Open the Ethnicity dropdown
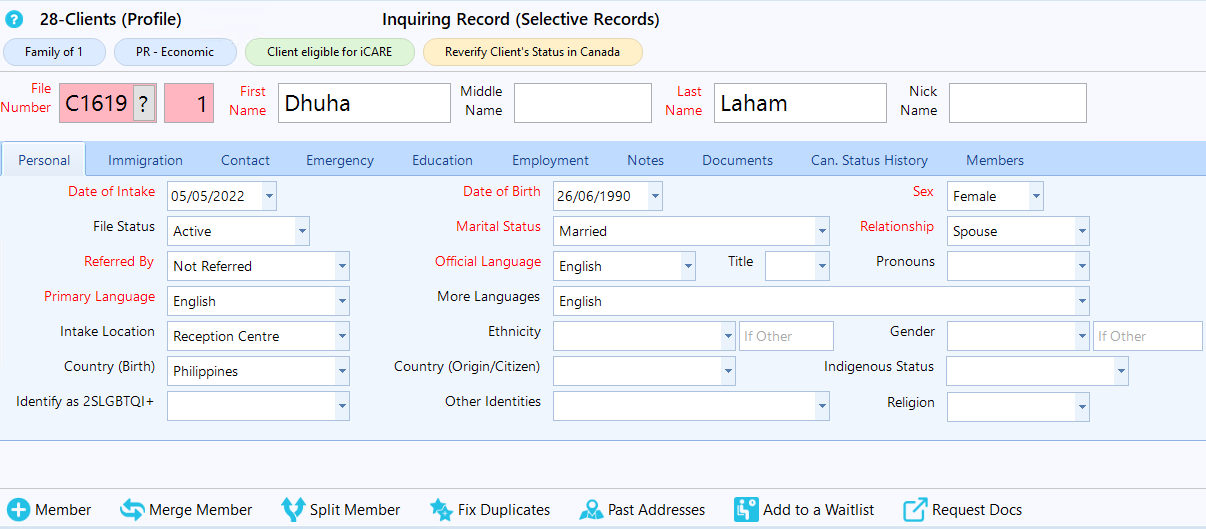Viewport: 1206px width, 529px height. pos(728,336)
